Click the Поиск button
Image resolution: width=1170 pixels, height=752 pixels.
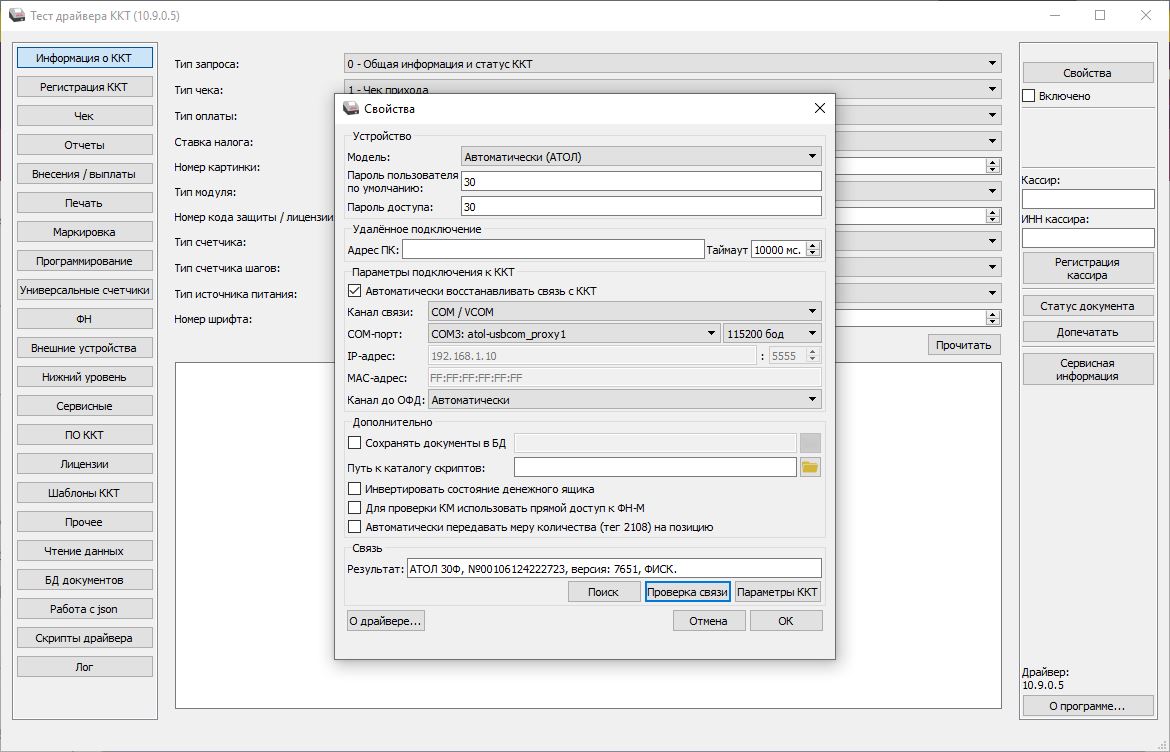pos(603,591)
